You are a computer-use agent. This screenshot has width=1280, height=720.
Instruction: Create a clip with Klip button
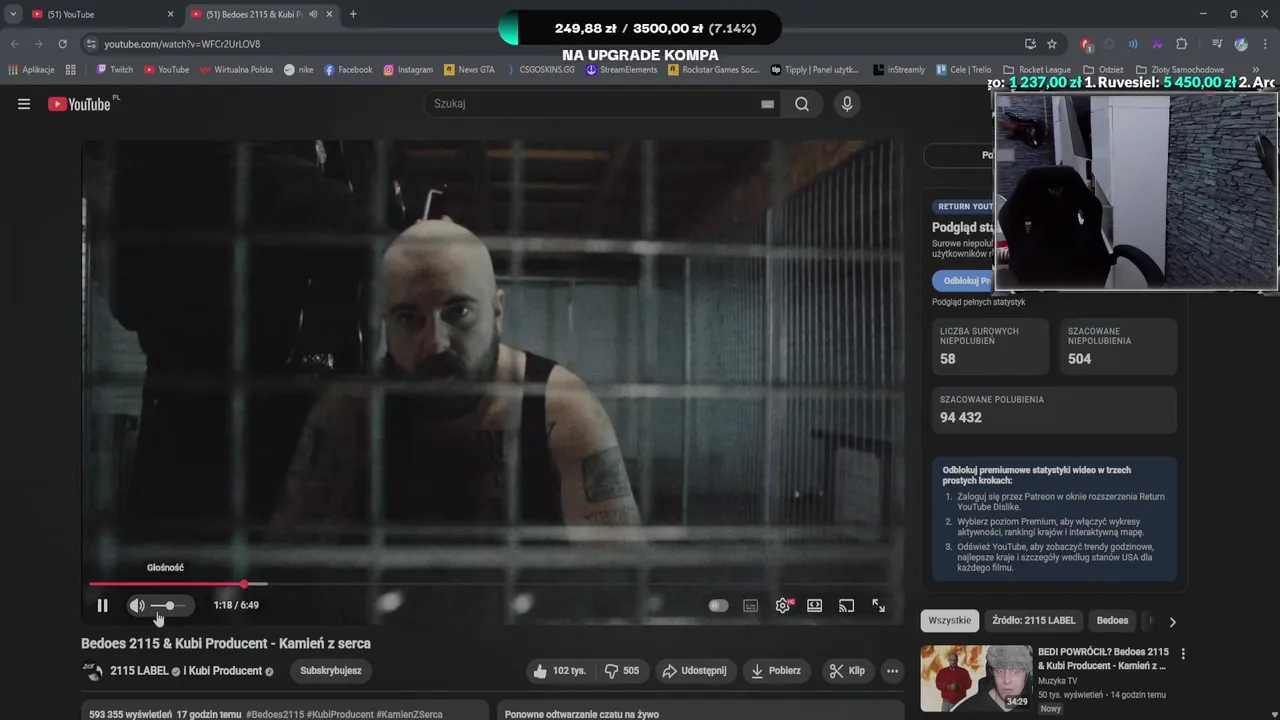click(847, 671)
